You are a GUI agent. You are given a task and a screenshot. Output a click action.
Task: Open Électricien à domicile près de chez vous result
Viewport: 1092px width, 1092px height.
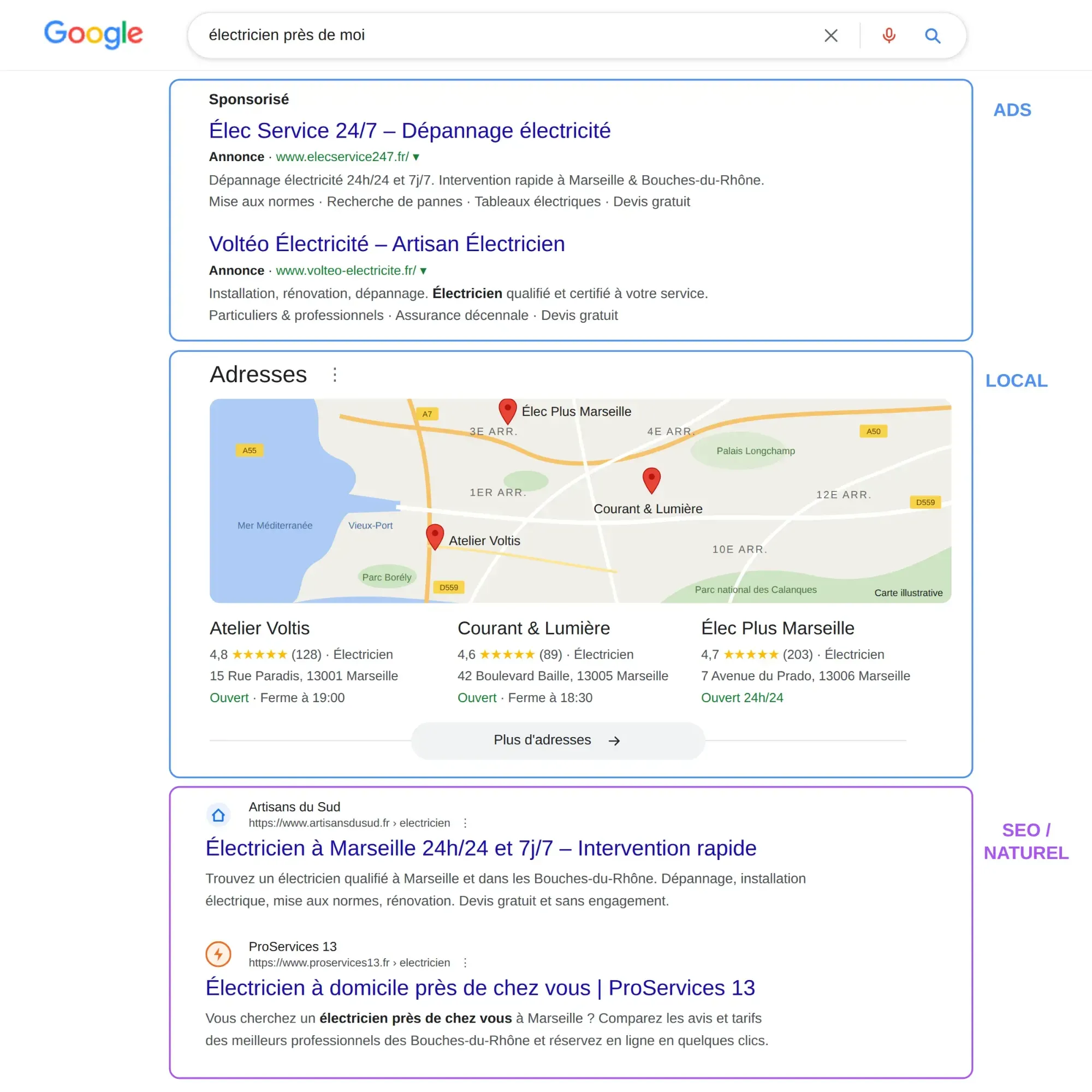[x=480, y=988]
